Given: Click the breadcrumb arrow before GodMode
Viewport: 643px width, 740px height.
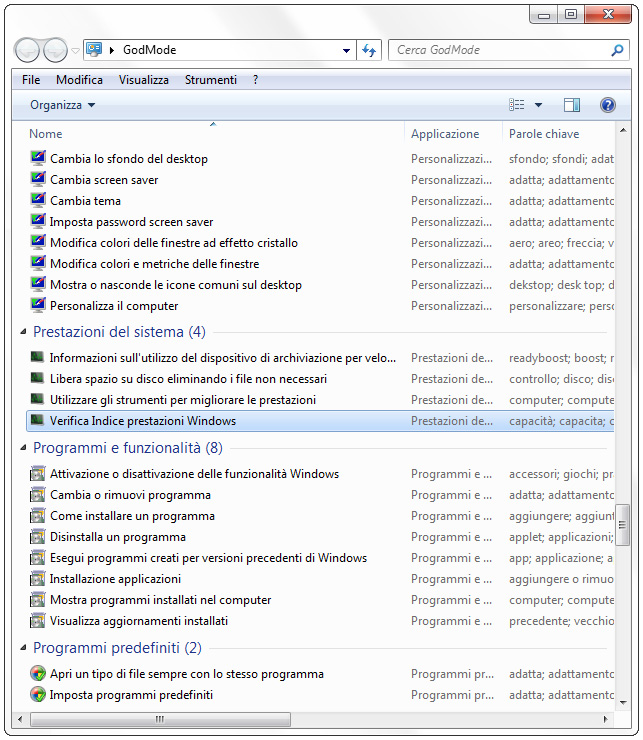Looking at the screenshot, I should pyautogui.click(x=112, y=50).
